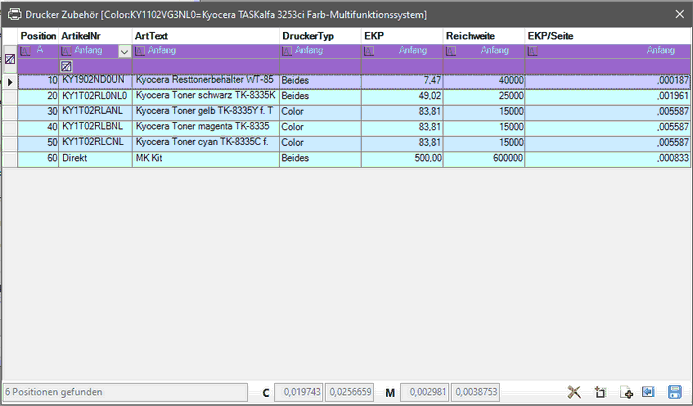Select Kyocera Resttonerbehalter WT-85 cell
This screenshot has height=406, width=693.
point(206,80)
